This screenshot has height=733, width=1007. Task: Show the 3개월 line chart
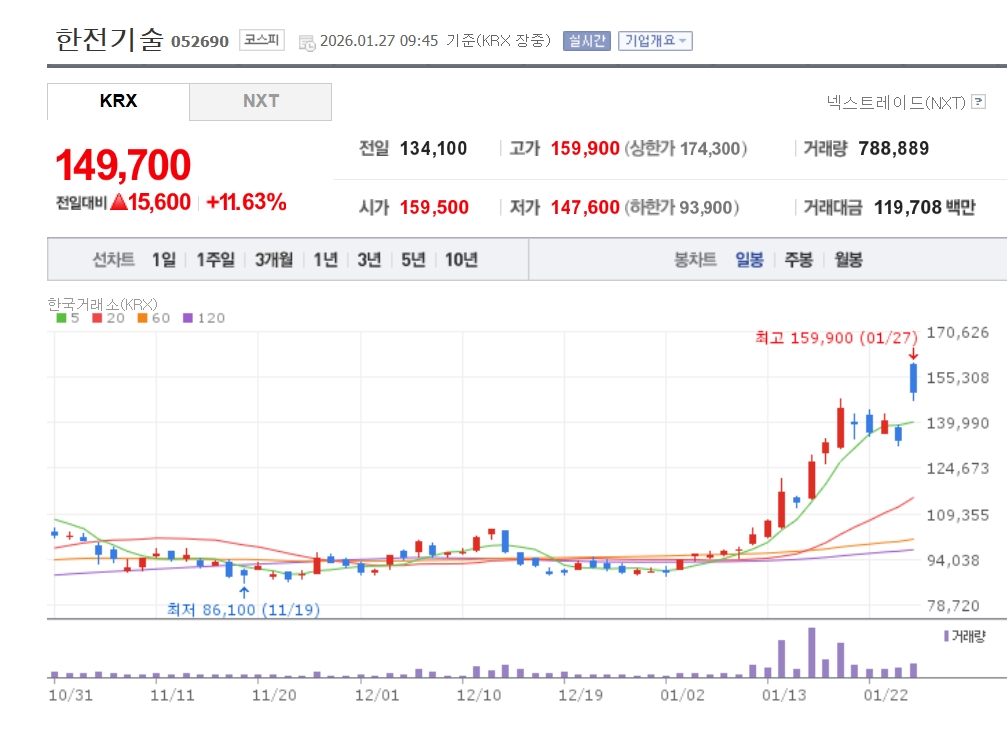pyautogui.click(x=273, y=260)
